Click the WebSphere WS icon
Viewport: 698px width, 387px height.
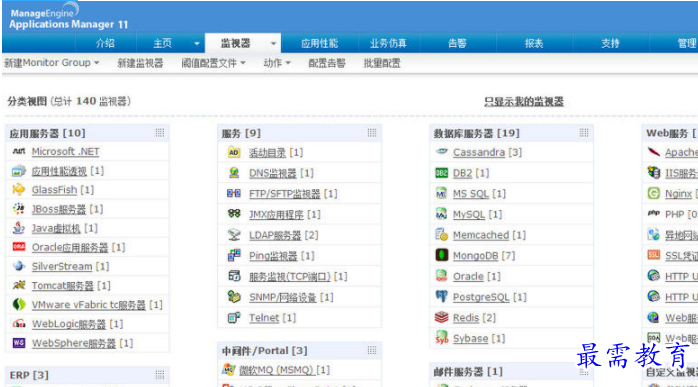click(19, 342)
